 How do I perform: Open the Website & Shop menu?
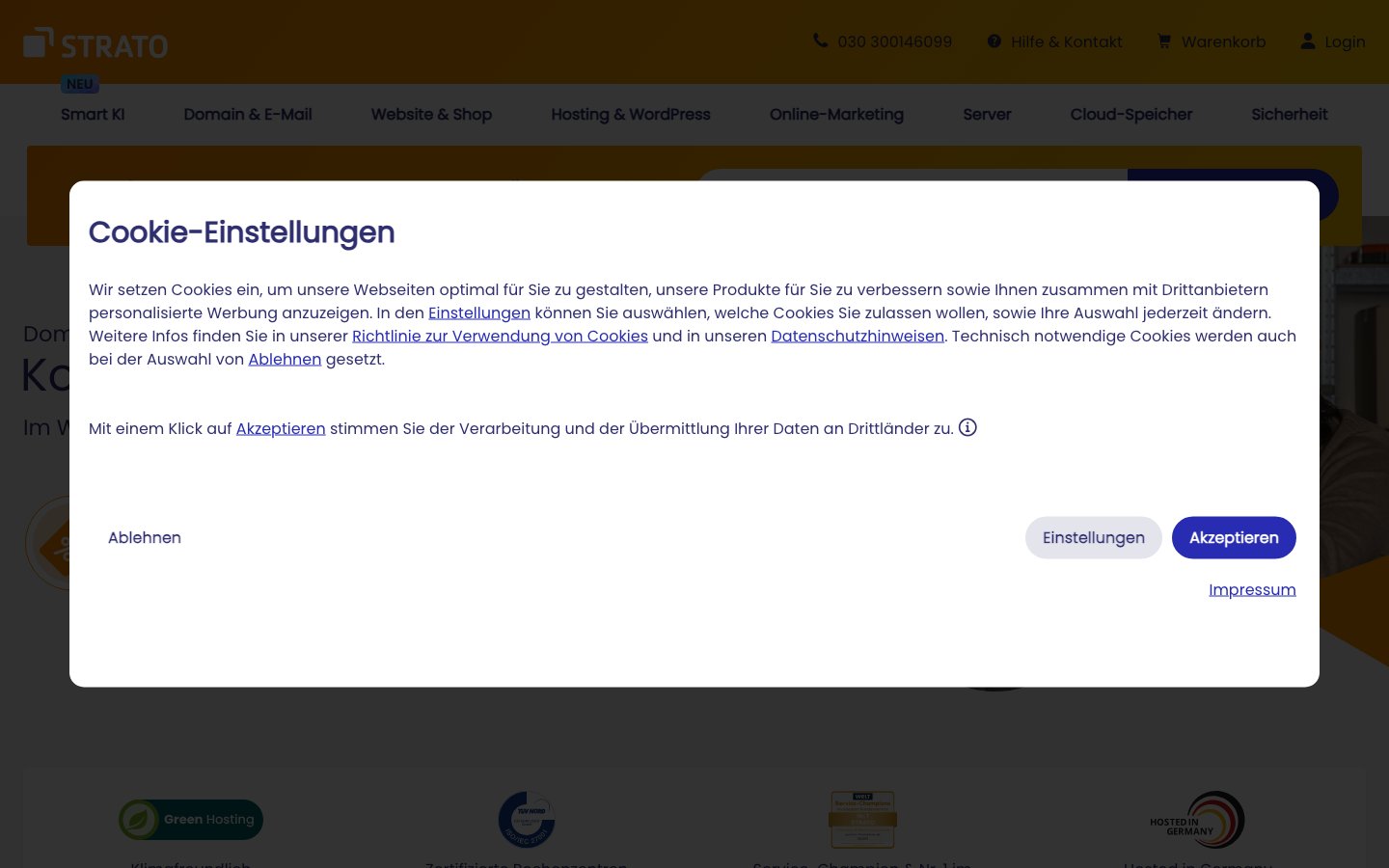pos(431,114)
